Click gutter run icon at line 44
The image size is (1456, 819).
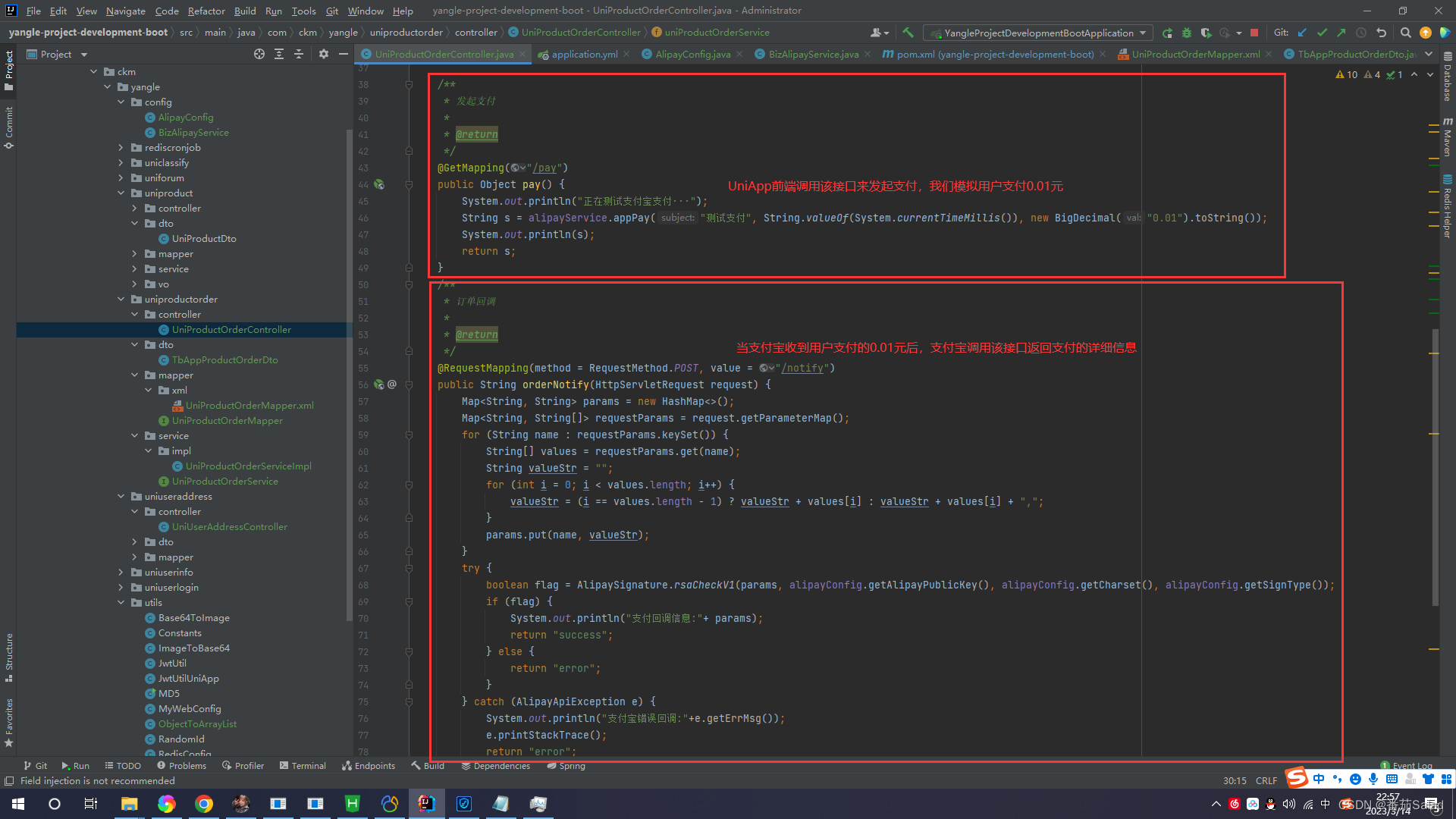click(379, 184)
